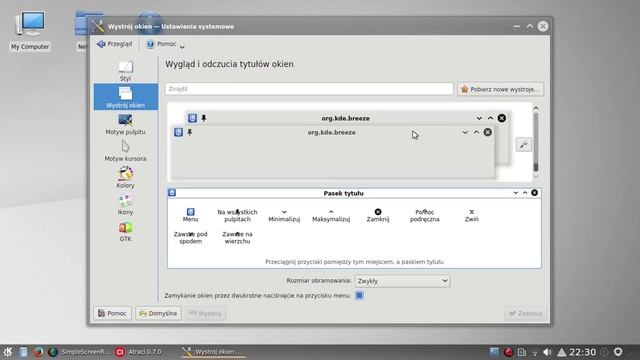Go back with the Przegląd button
The image size is (640, 360).
115,44
